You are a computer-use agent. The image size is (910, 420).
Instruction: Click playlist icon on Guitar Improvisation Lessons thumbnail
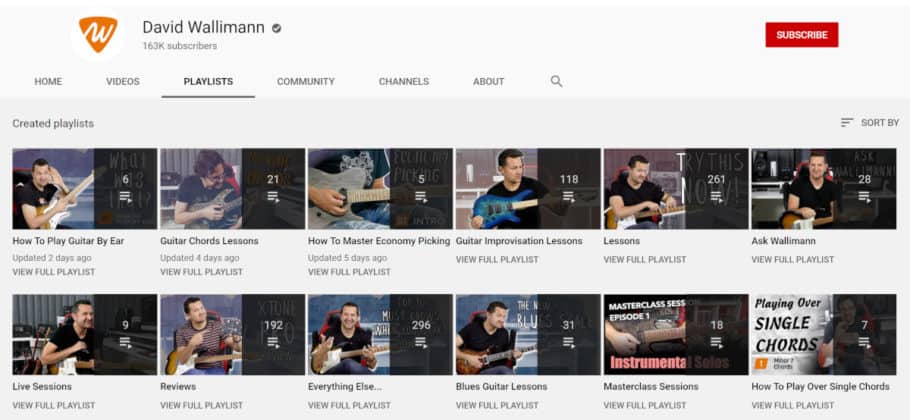coord(569,197)
